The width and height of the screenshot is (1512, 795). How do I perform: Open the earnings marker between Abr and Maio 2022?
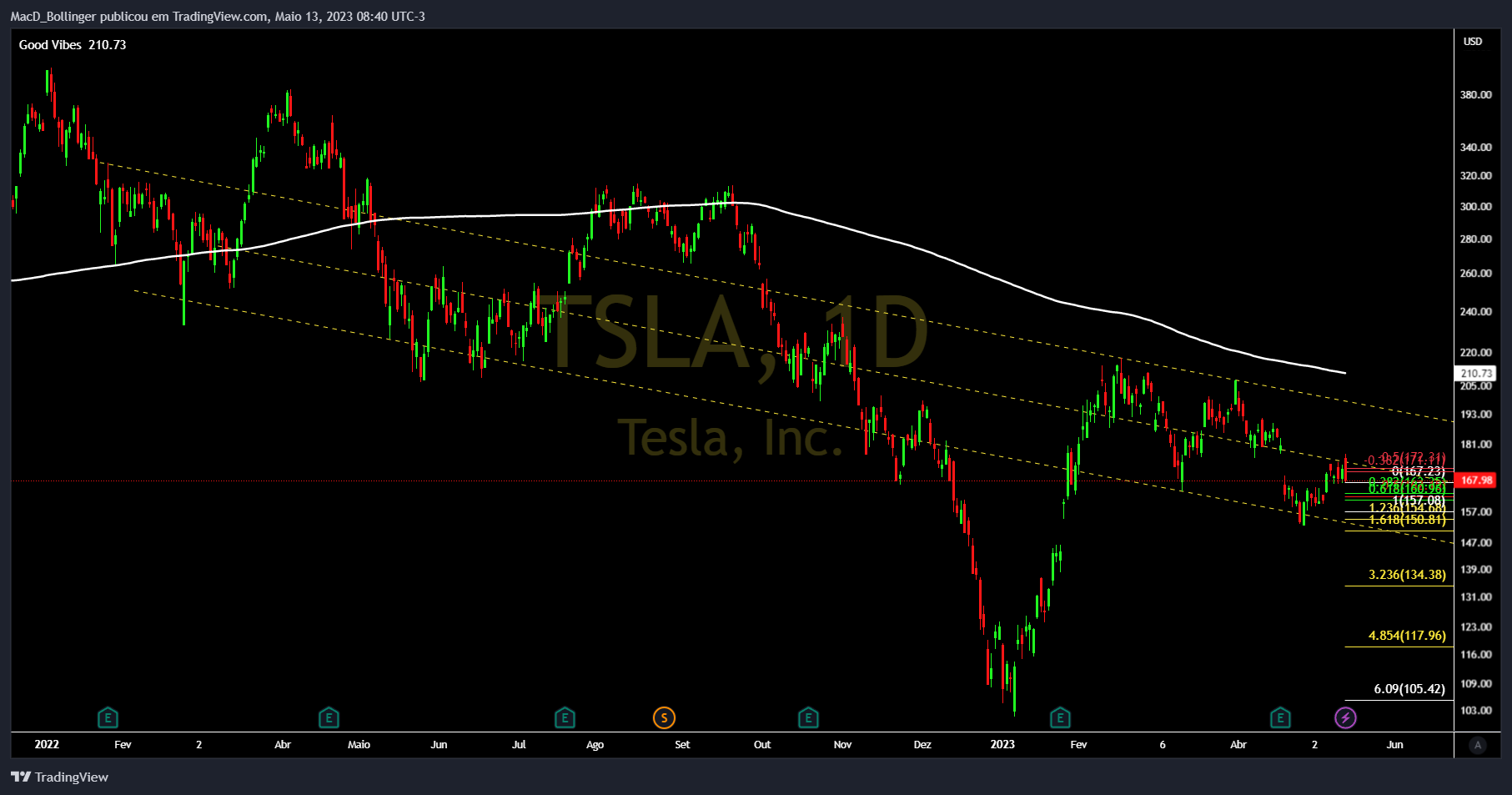(x=329, y=717)
